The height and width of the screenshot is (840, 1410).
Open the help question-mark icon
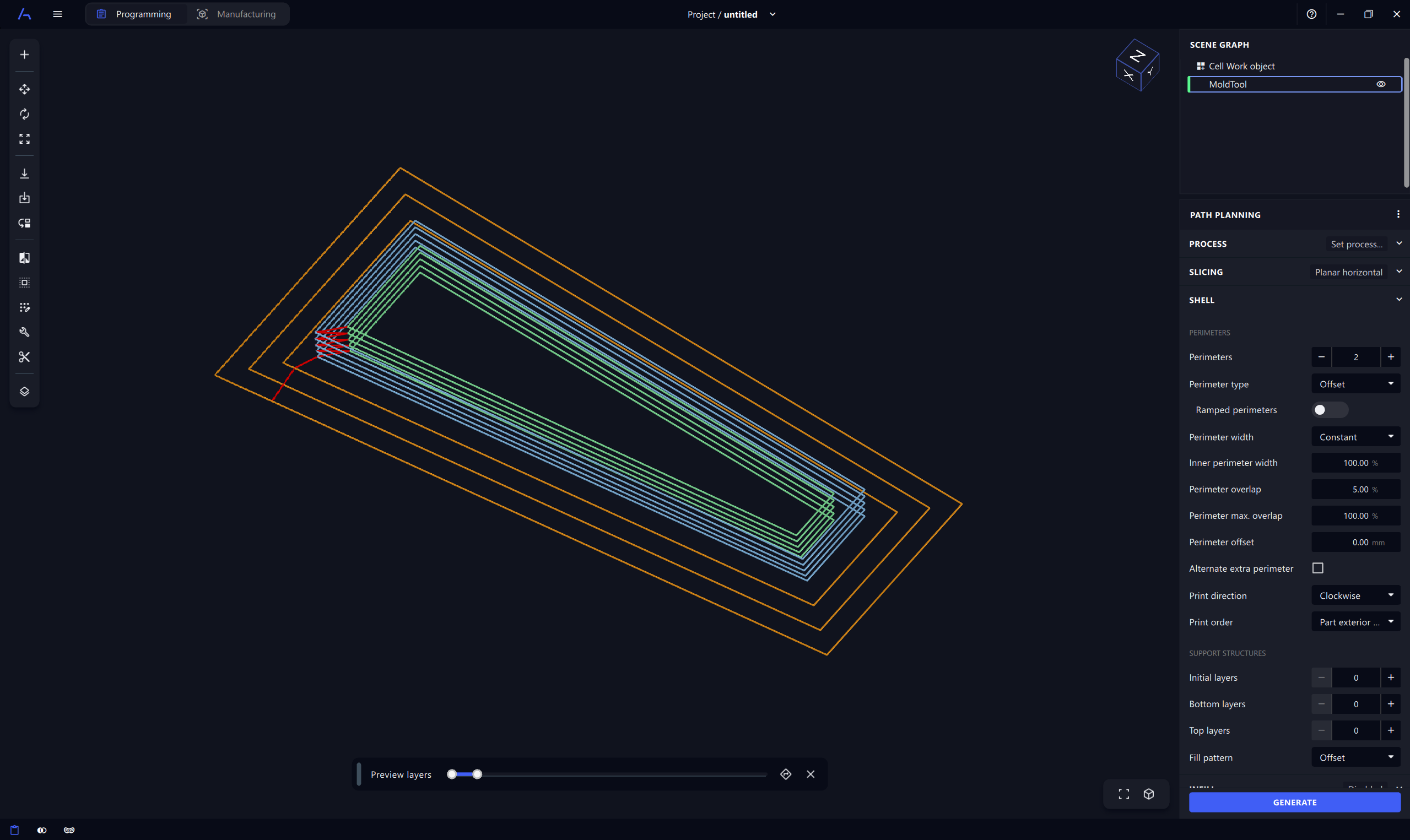[x=1311, y=14]
